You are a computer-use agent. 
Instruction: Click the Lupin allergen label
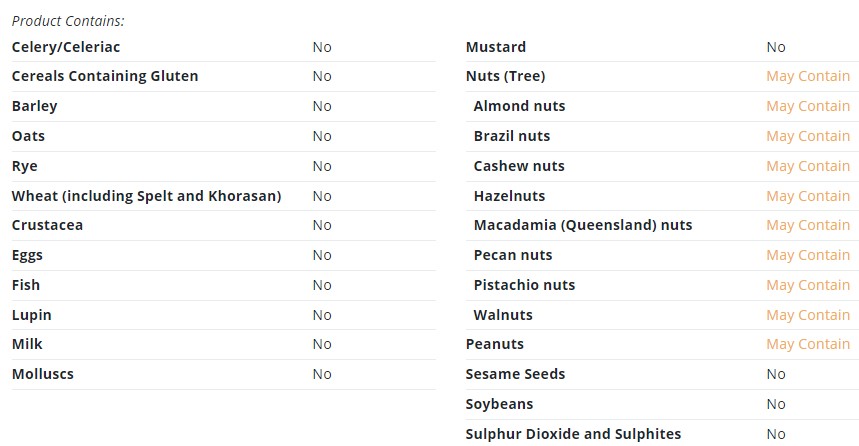pos(32,316)
